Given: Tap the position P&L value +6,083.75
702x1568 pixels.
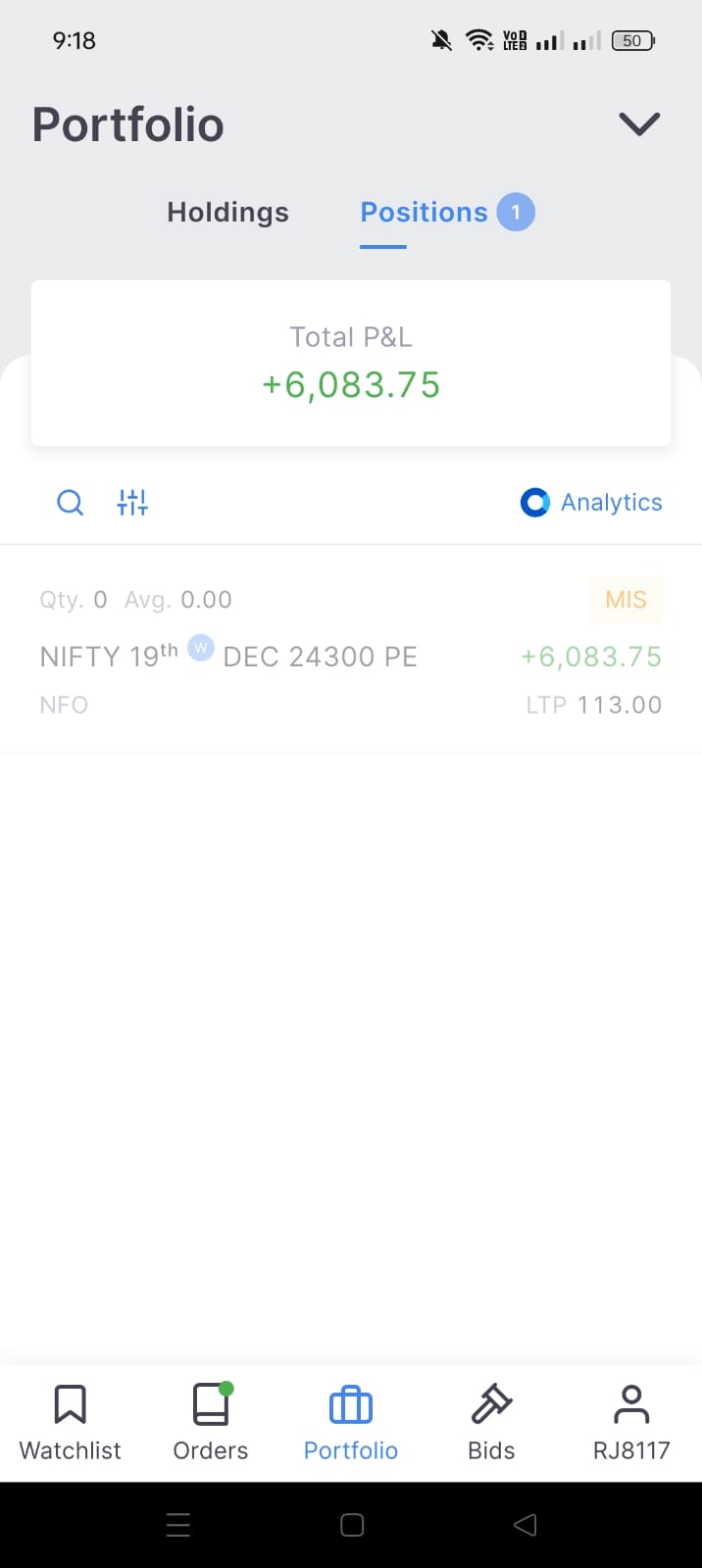Looking at the screenshot, I should pos(591,657).
